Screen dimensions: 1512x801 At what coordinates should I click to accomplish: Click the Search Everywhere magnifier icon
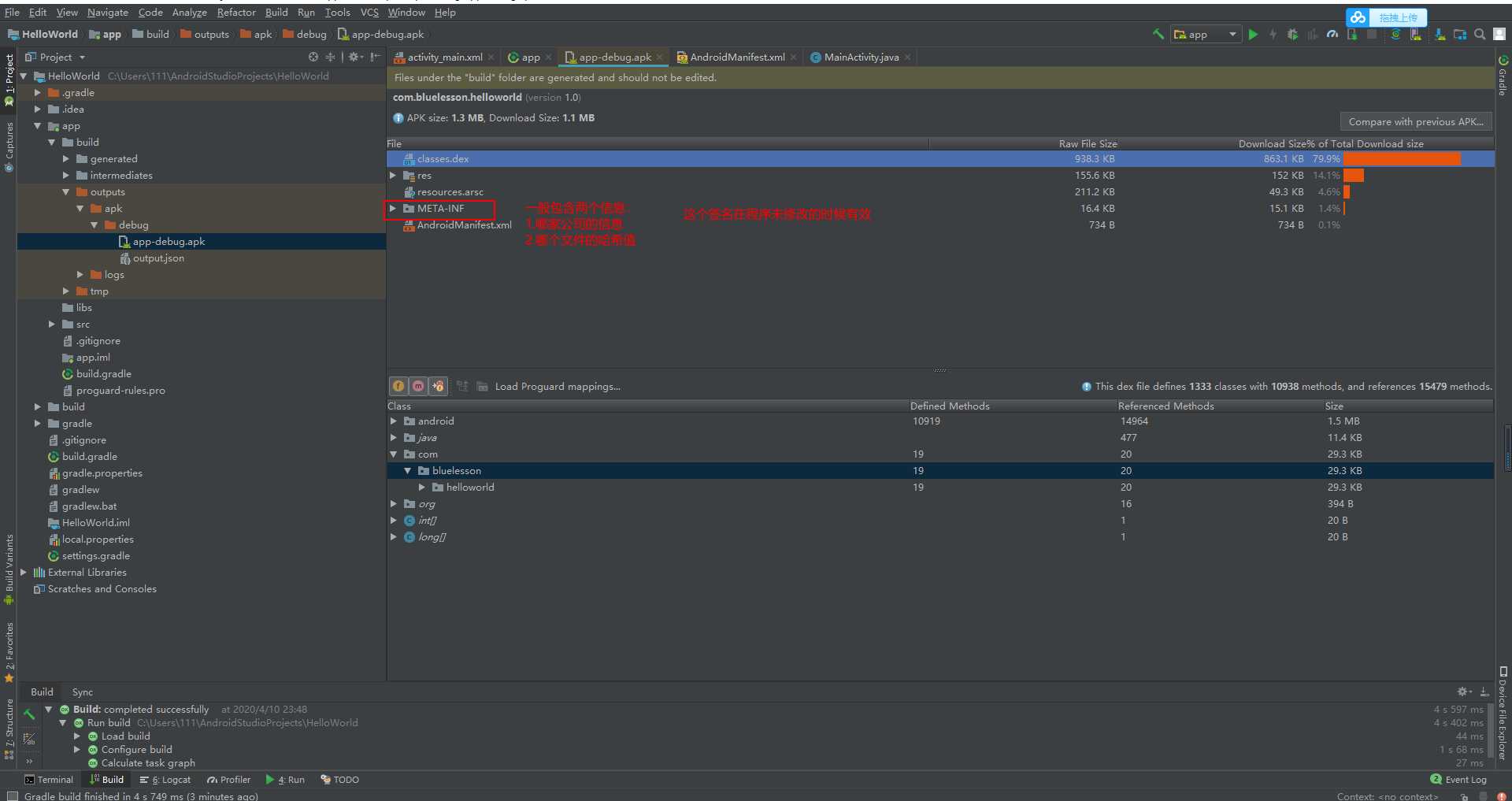click(x=1480, y=34)
